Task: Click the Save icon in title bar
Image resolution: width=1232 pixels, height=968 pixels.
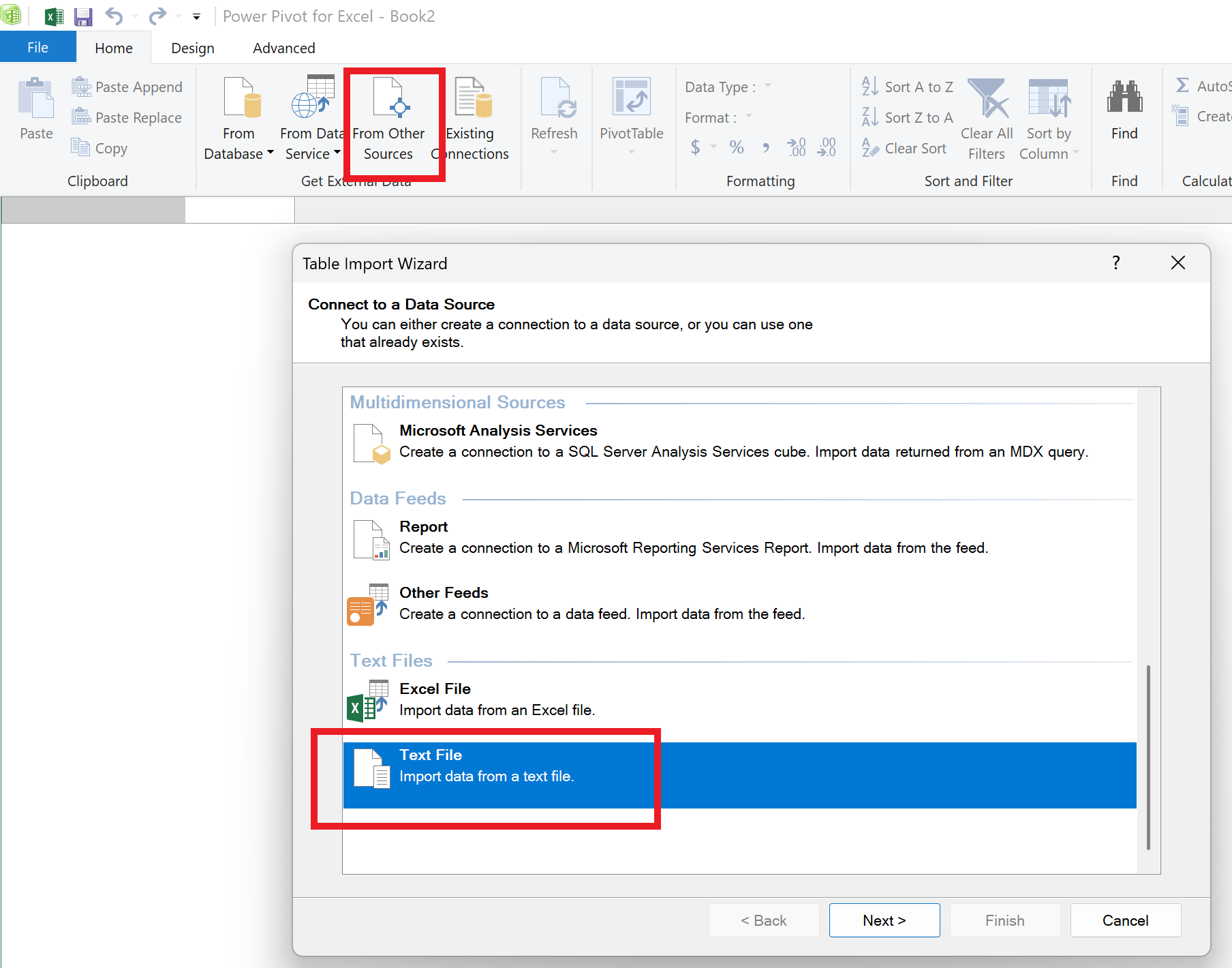Action: pyautogui.click(x=83, y=16)
